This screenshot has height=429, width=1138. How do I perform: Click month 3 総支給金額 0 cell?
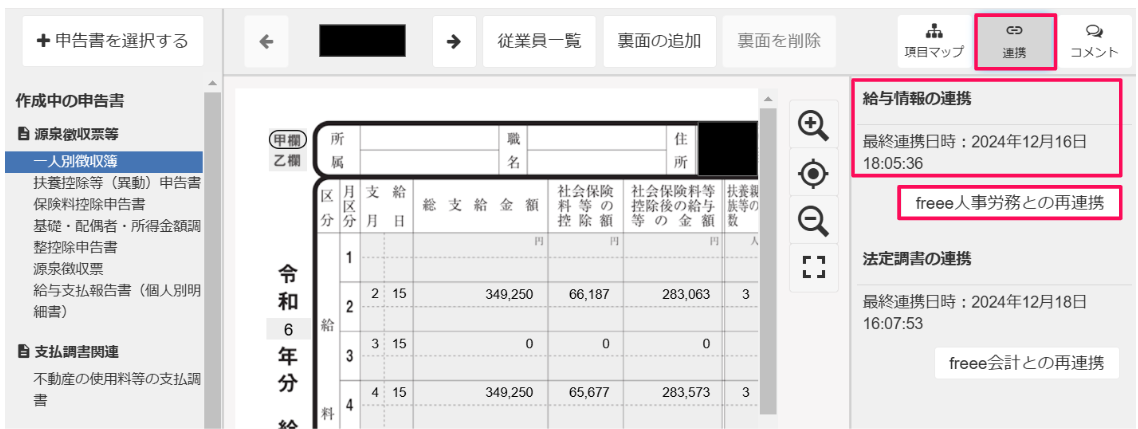coord(480,343)
